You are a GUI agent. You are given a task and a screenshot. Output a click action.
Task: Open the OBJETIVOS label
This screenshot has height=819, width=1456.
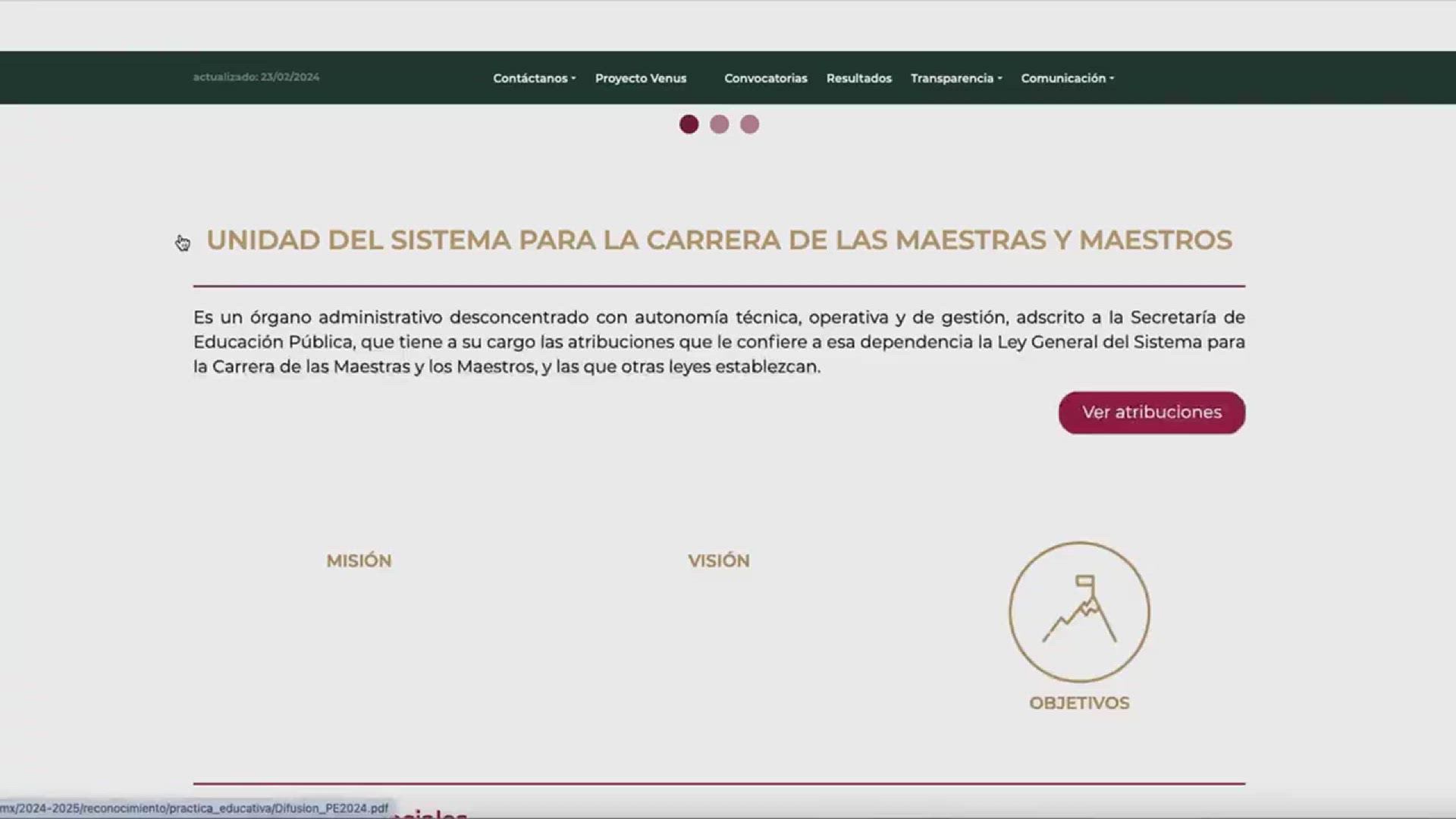coord(1079,703)
